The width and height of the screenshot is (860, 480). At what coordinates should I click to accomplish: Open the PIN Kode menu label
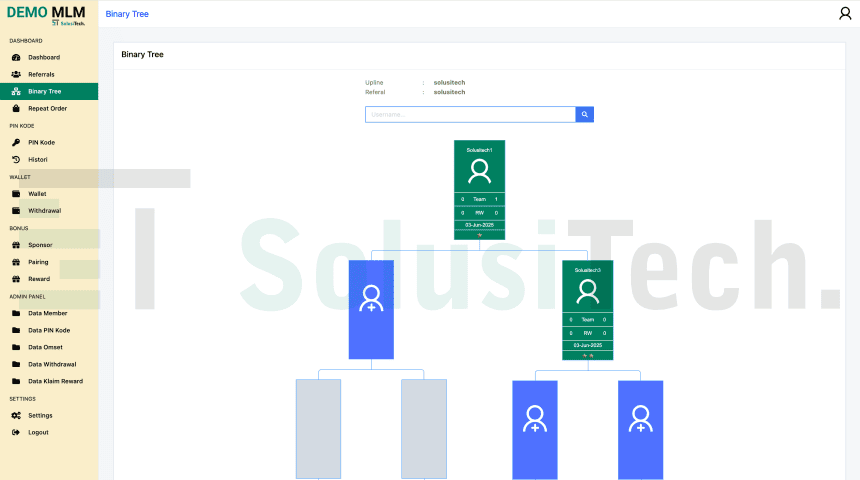(41, 142)
